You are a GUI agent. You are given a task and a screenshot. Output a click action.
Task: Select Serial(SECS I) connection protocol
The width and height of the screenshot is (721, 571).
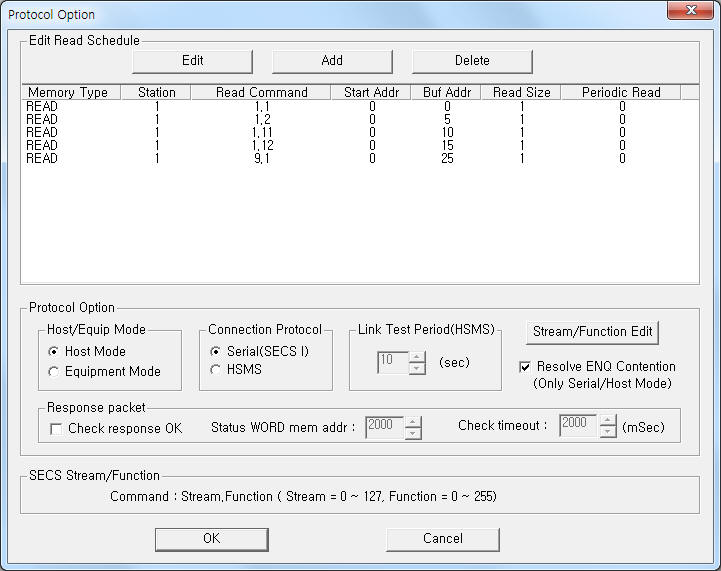(215, 352)
